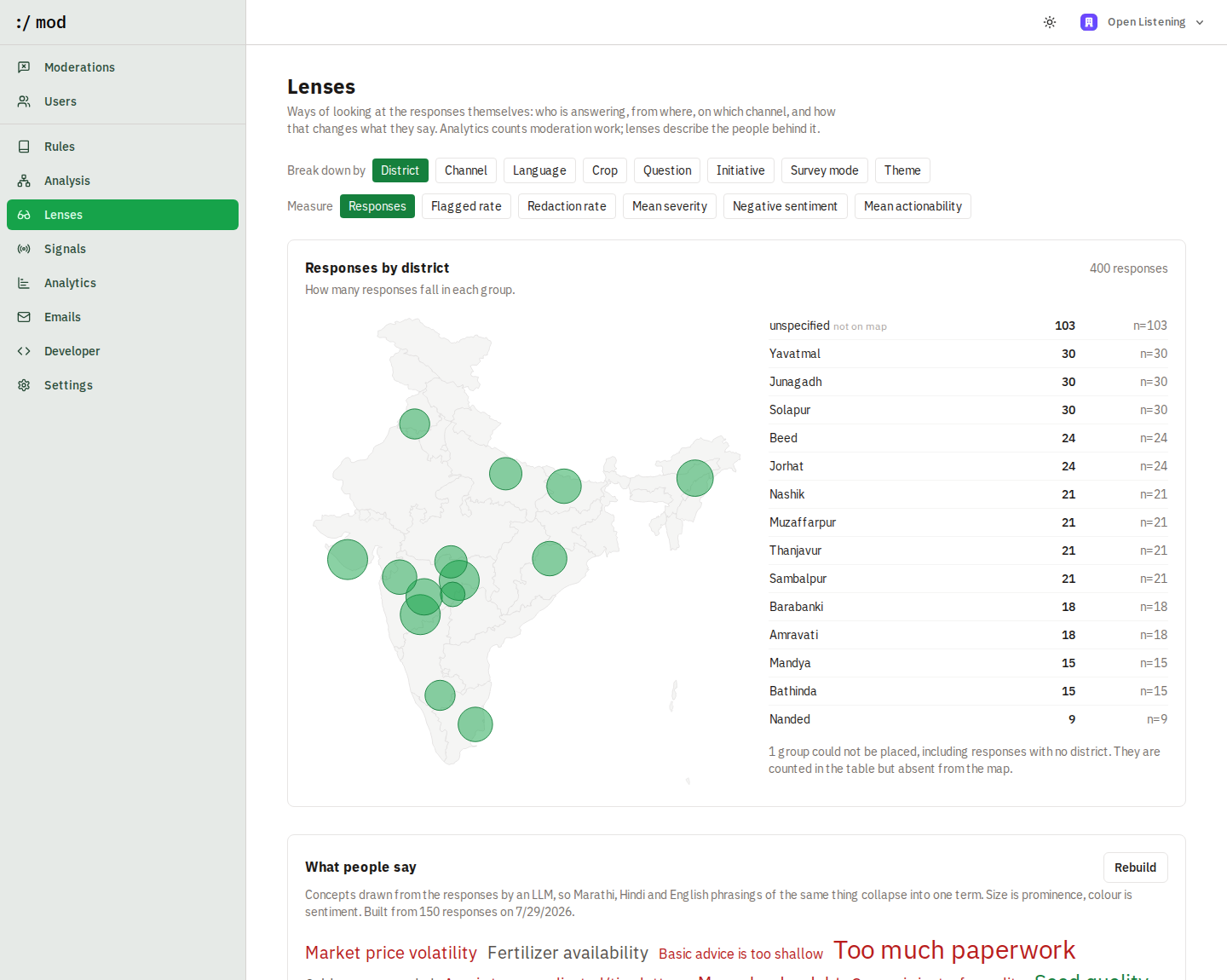Toggle the light/dark theme sun icon
This screenshot has width=1227, height=980.
pyautogui.click(x=1050, y=22)
